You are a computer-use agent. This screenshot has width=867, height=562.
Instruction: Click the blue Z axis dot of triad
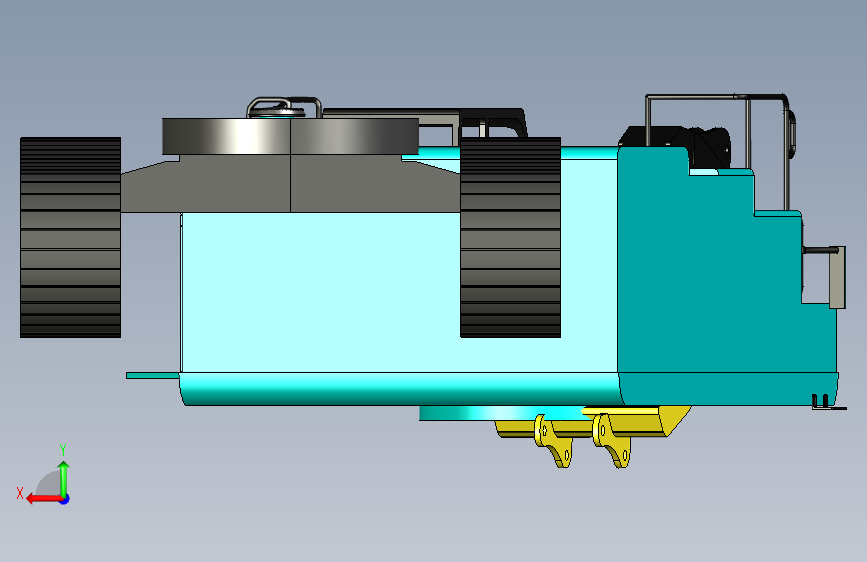click(x=65, y=499)
